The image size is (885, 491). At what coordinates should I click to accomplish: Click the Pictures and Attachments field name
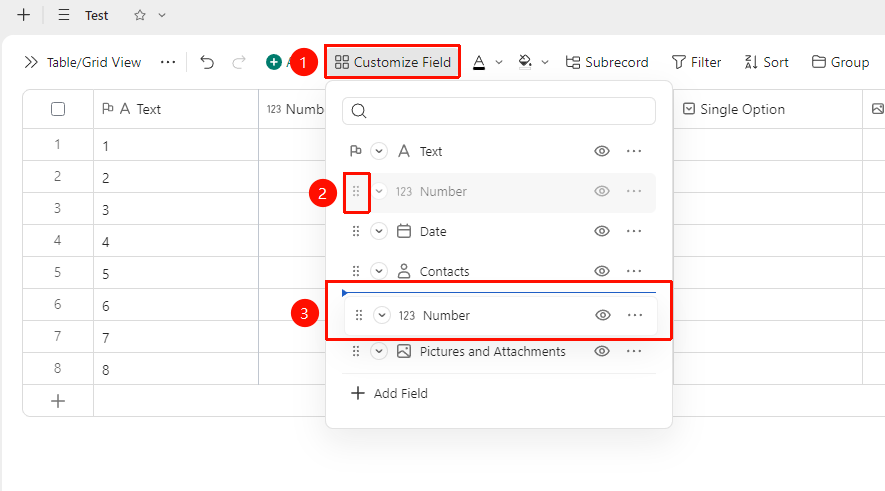492,352
